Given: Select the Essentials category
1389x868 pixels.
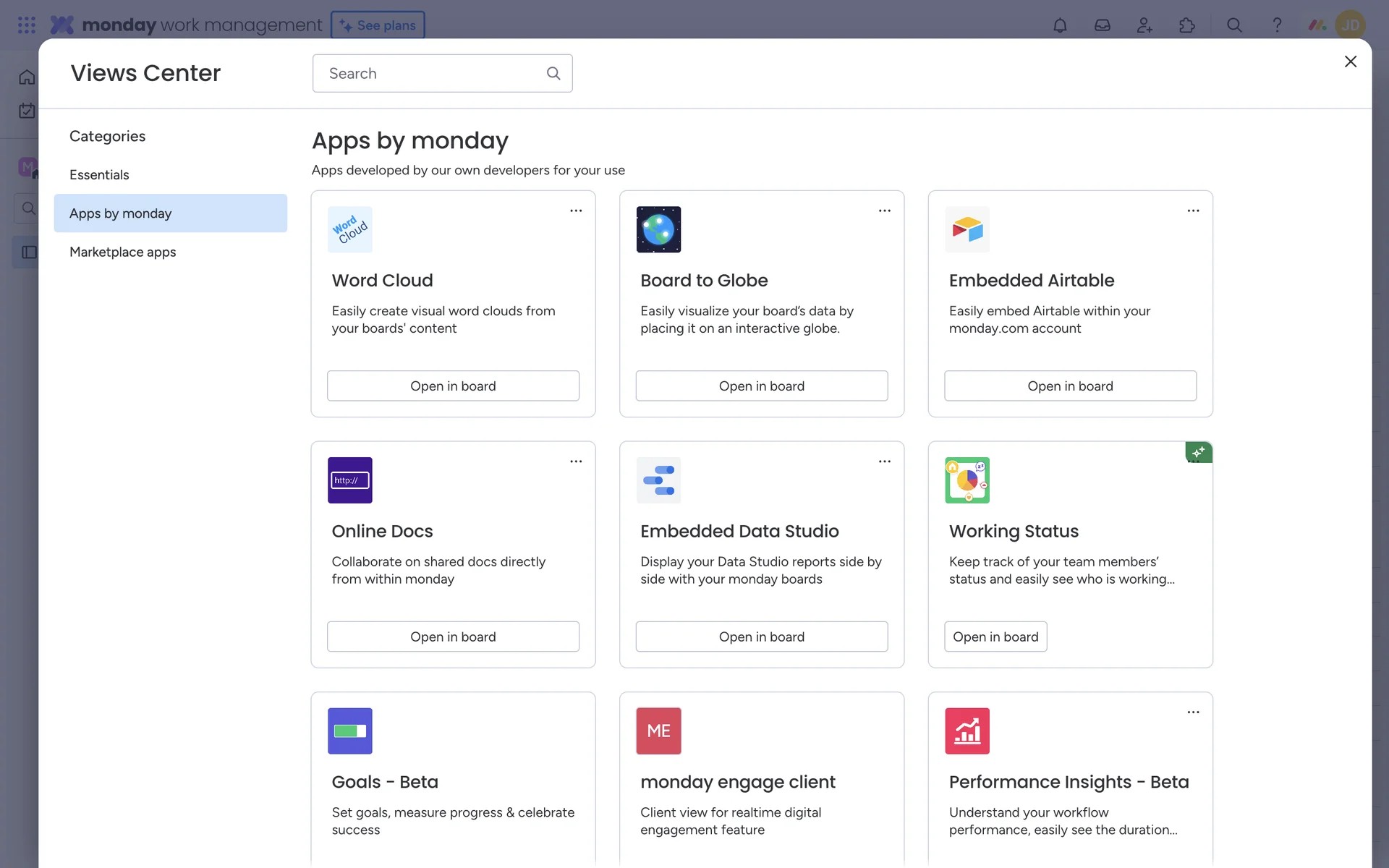Looking at the screenshot, I should (x=99, y=174).
